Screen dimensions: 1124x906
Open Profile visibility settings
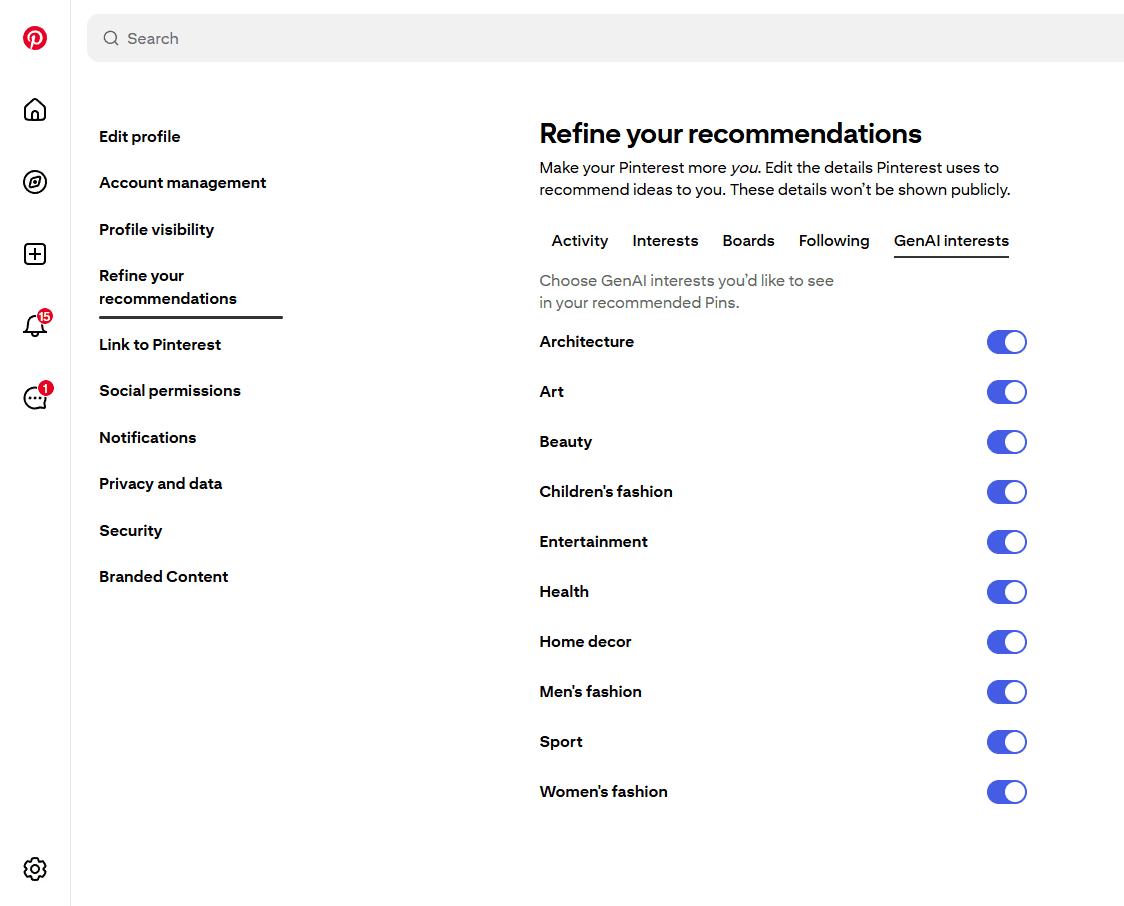(x=156, y=229)
